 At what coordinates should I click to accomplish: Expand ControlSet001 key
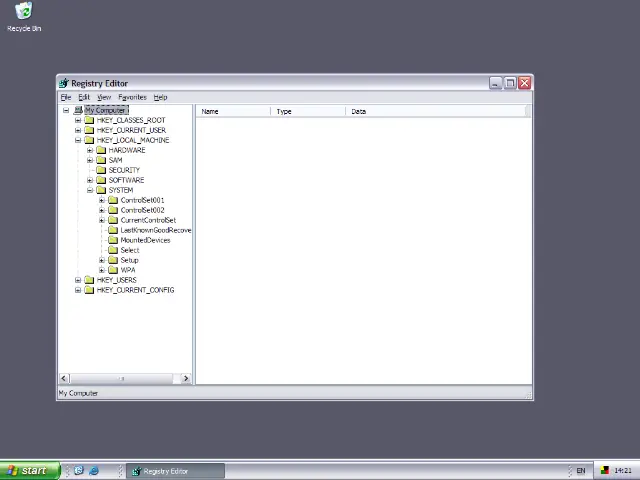pos(102,200)
